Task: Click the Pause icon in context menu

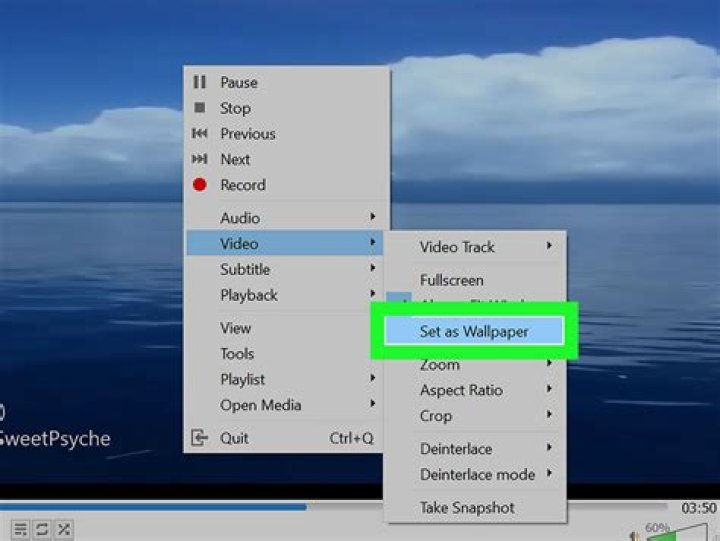Action: (199, 83)
